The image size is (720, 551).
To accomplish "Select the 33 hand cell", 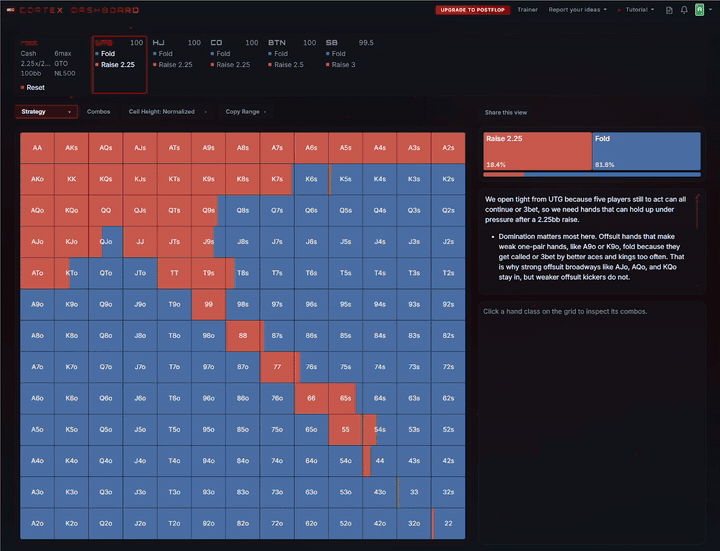I will pyautogui.click(x=414, y=492).
